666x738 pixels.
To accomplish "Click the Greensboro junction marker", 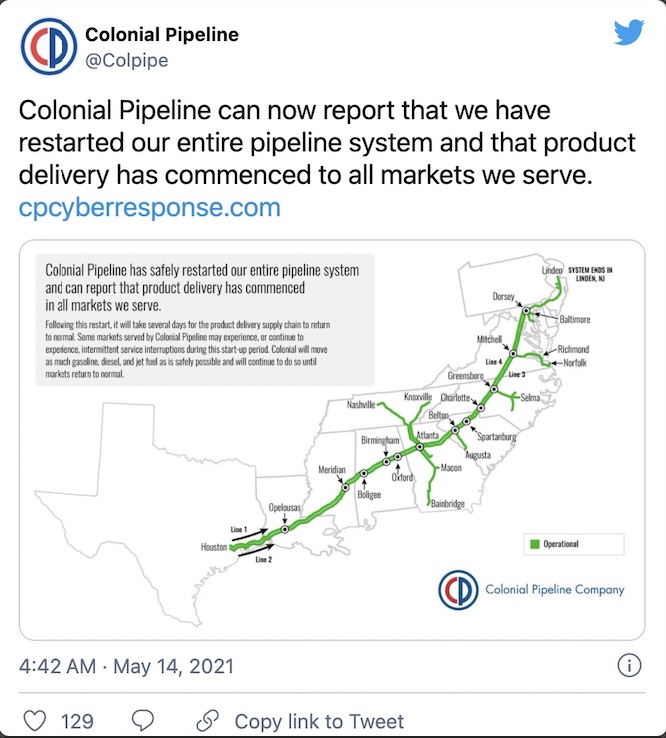I will (x=494, y=389).
